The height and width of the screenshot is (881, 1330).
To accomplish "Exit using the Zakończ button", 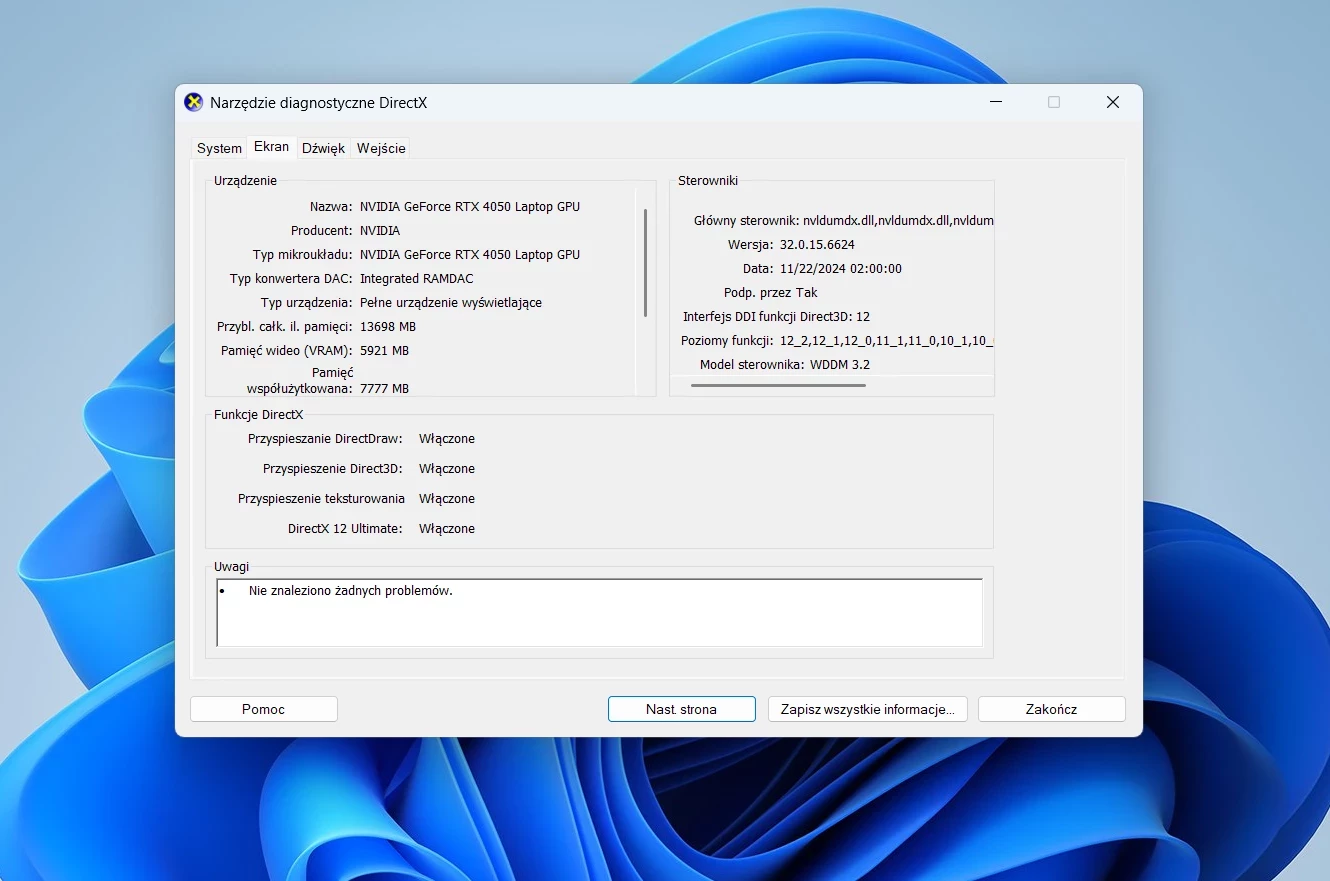I will click(1051, 709).
